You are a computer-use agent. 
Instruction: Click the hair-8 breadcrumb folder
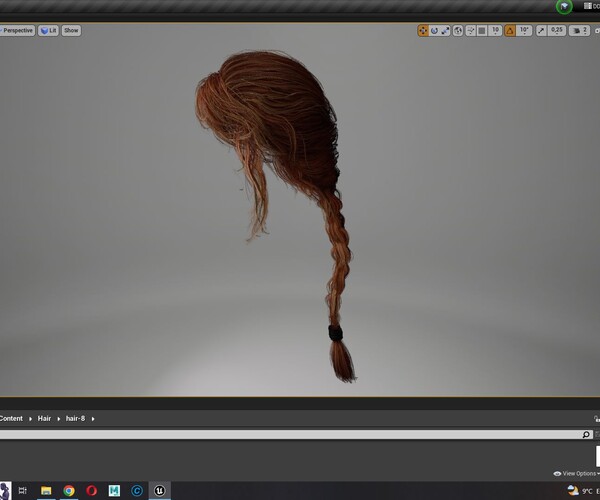(75, 419)
